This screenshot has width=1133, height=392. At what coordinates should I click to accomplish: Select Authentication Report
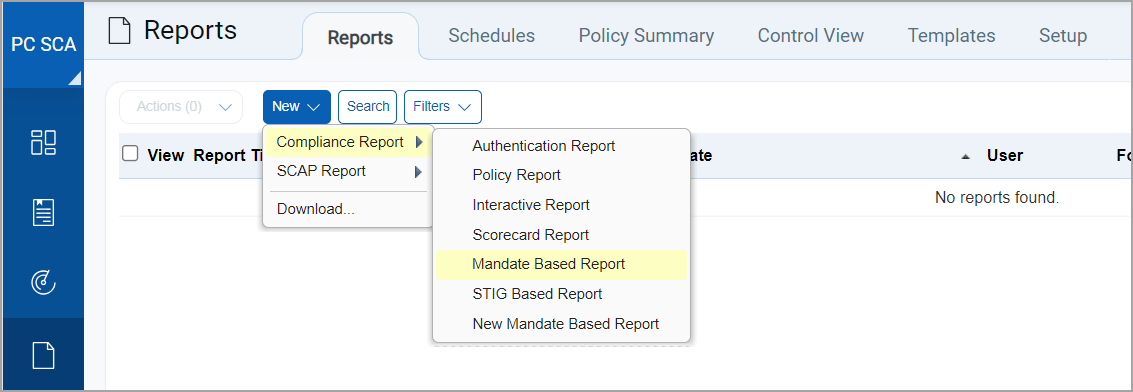pos(561,146)
